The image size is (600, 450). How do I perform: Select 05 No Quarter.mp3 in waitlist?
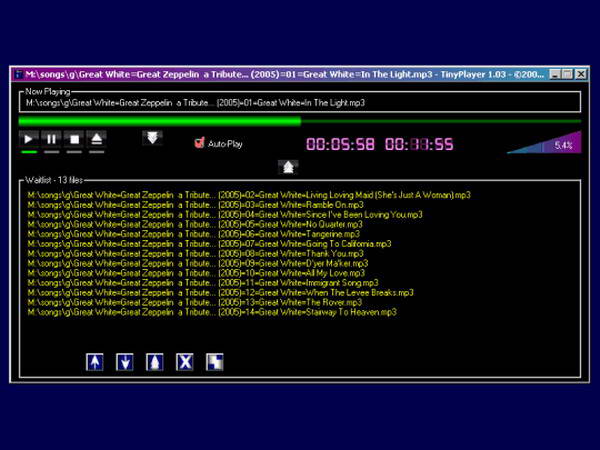[195, 224]
